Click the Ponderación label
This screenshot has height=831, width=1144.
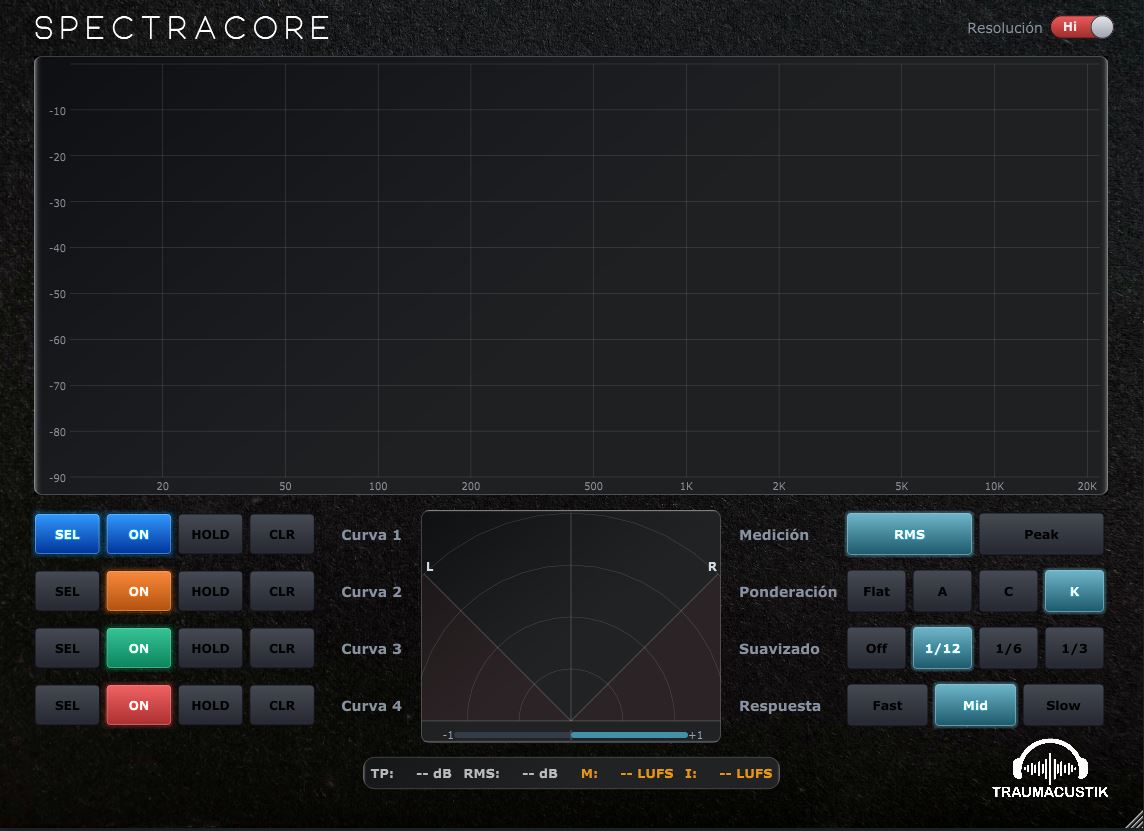coord(788,592)
